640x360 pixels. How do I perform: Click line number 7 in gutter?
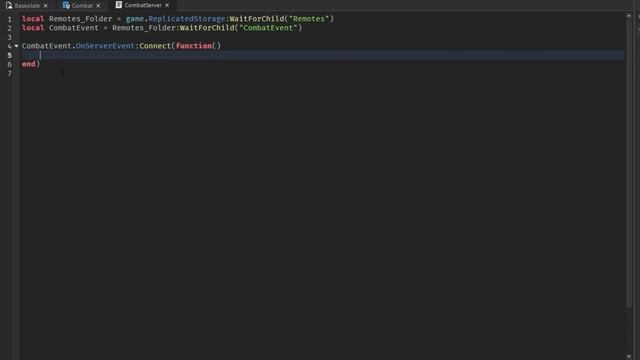(9, 73)
